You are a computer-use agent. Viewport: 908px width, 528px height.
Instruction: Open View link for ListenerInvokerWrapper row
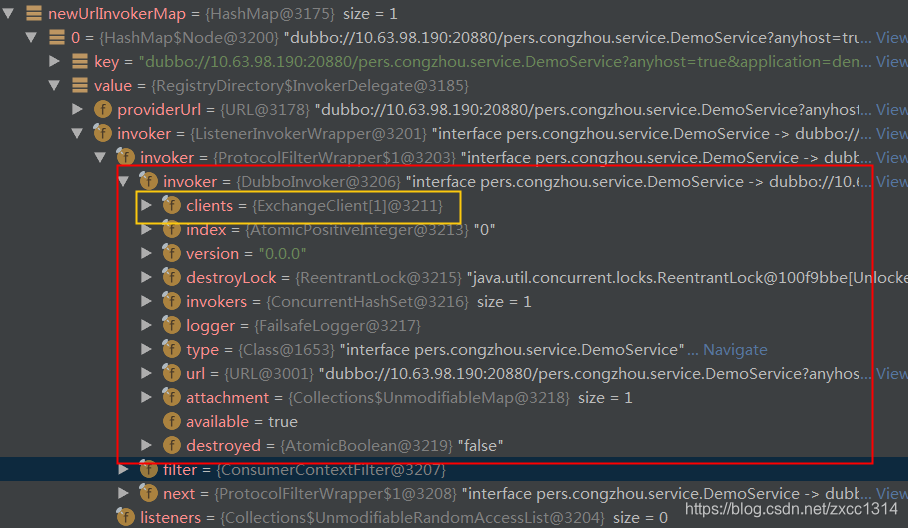[892, 134]
